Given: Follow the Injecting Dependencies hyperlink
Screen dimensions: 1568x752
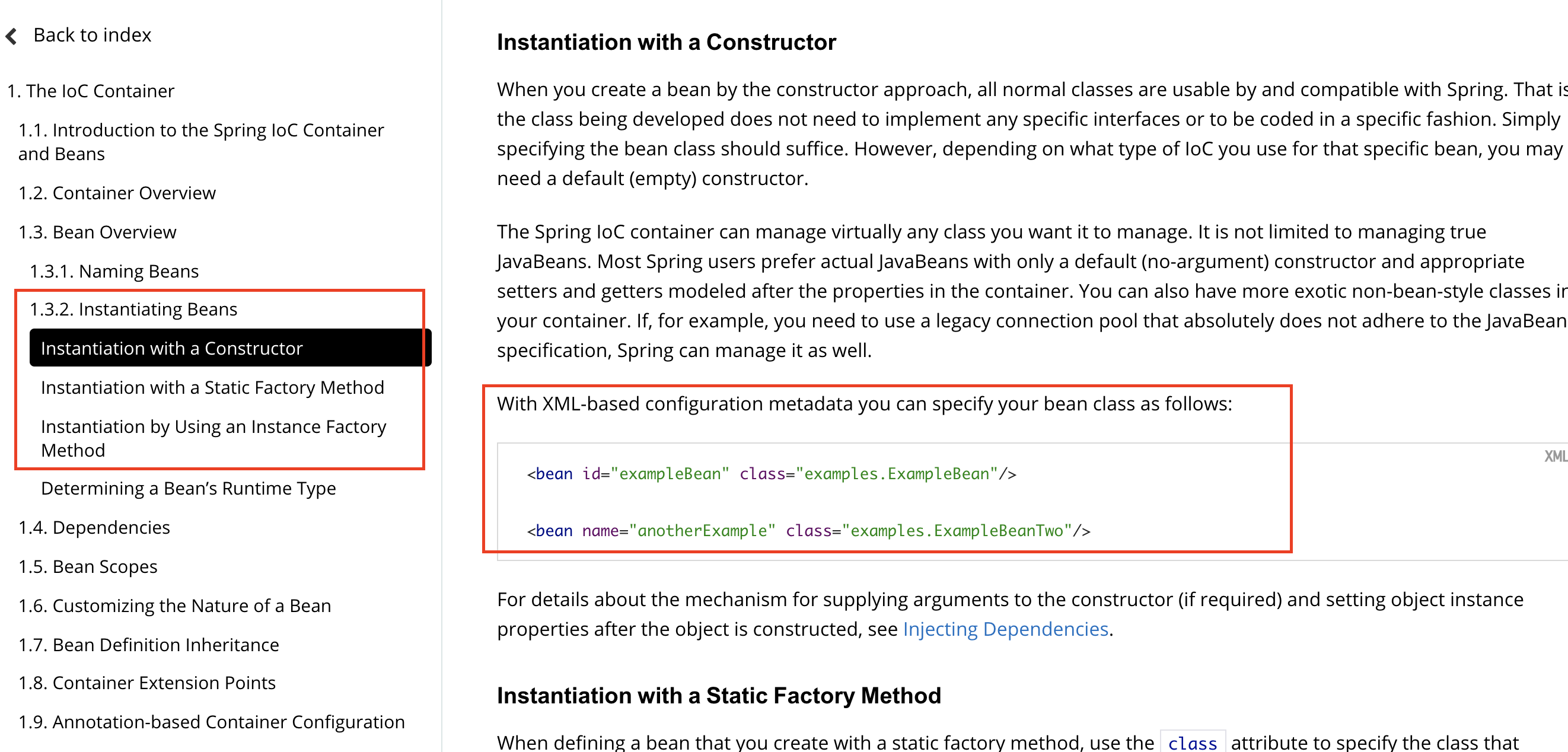Looking at the screenshot, I should coord(1005,629).
